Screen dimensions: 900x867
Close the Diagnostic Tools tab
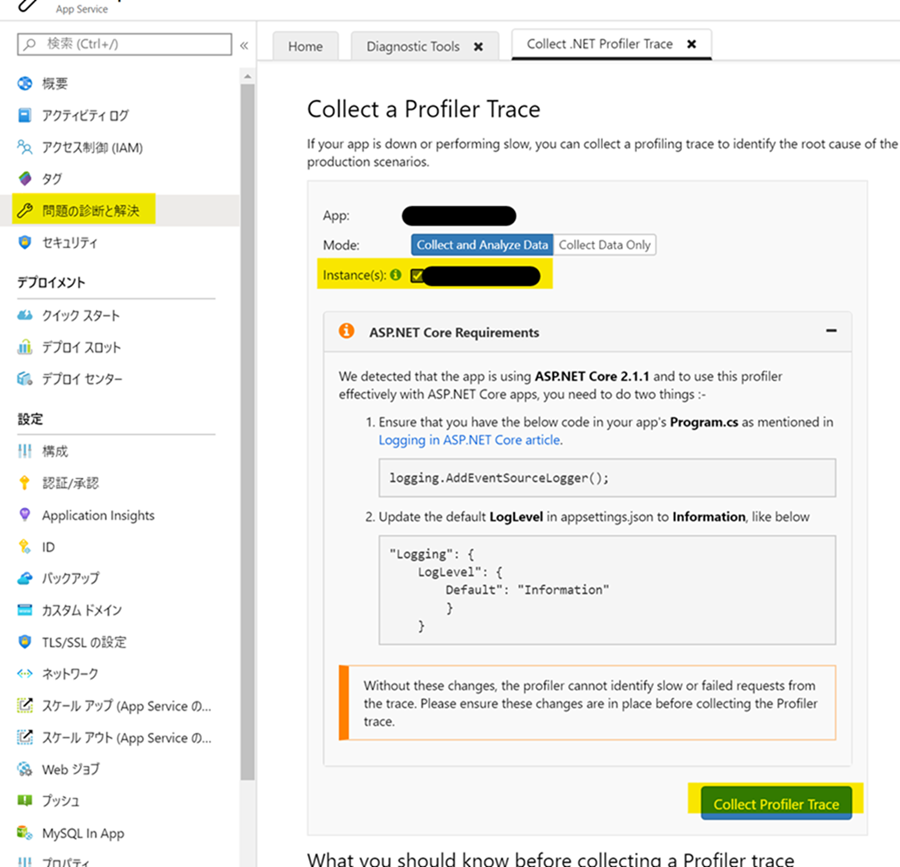coord(478,46)
